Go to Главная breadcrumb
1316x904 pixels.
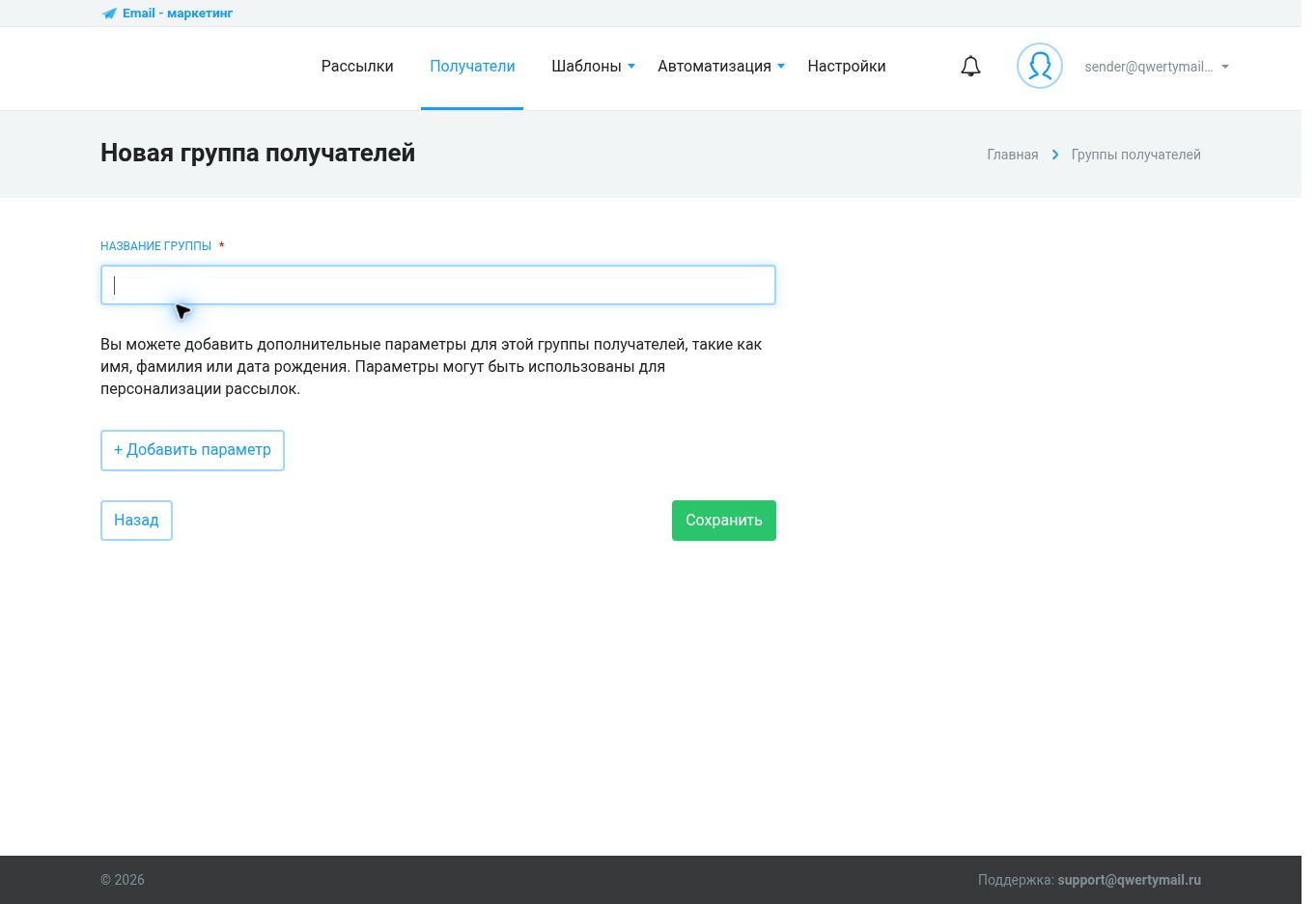click(1013, 155)
